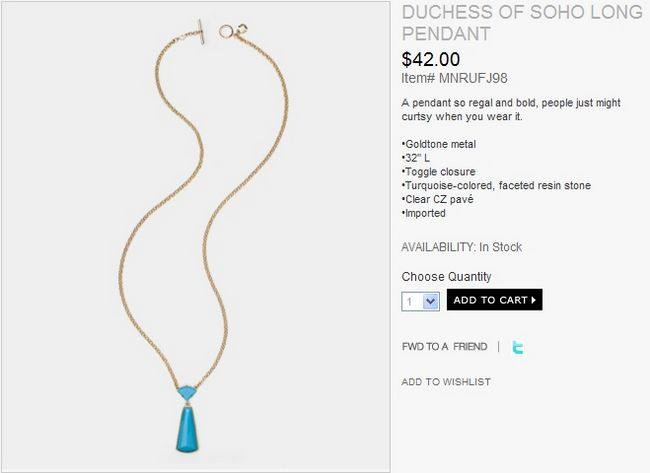
Task: Click the arrow on the Add to Cart button
Action: (x=534, y=300)
